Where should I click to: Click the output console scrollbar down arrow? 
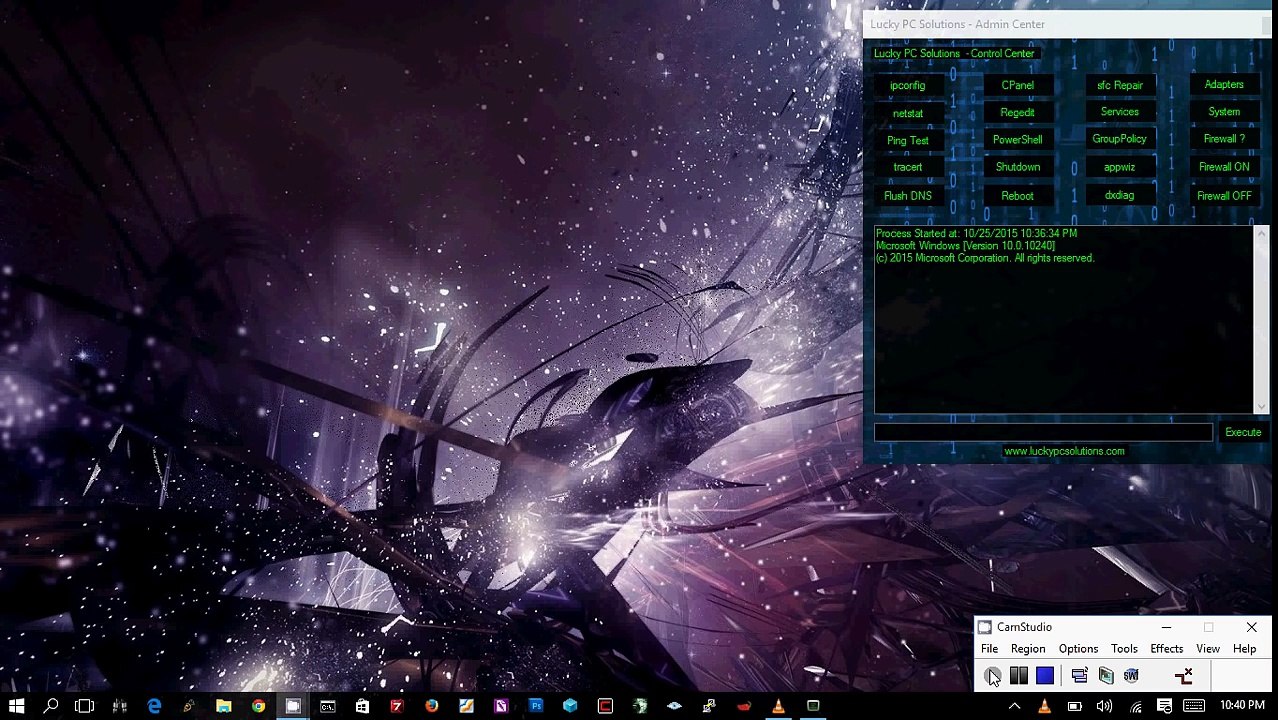tap(1261, 406)
